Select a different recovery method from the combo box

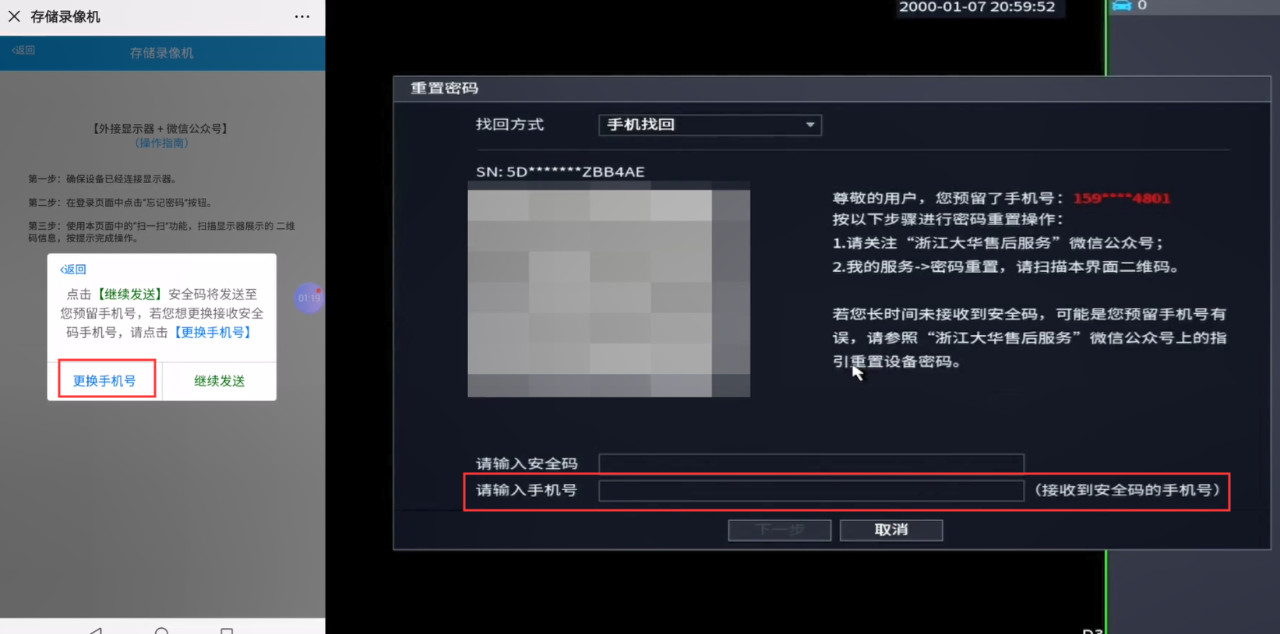coord(710,125)
